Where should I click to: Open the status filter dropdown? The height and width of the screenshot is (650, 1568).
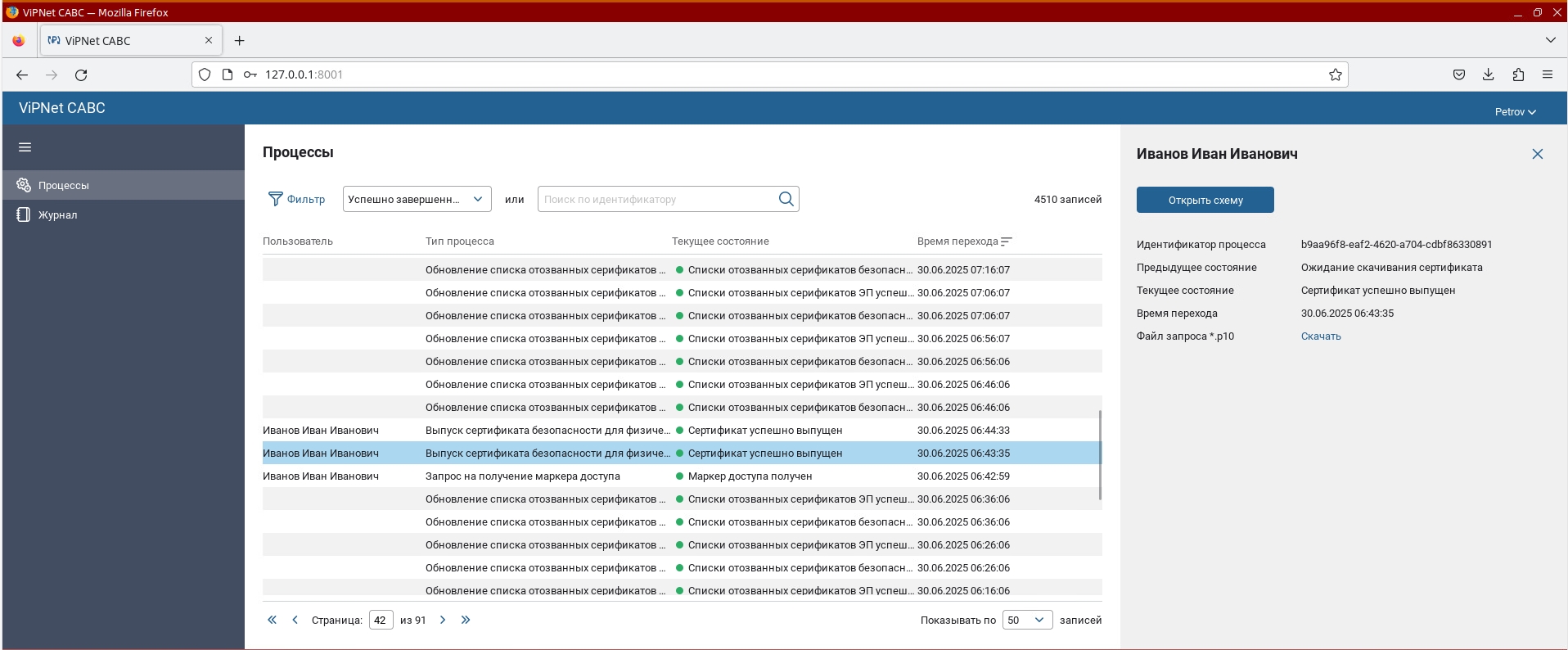[417, 199]
